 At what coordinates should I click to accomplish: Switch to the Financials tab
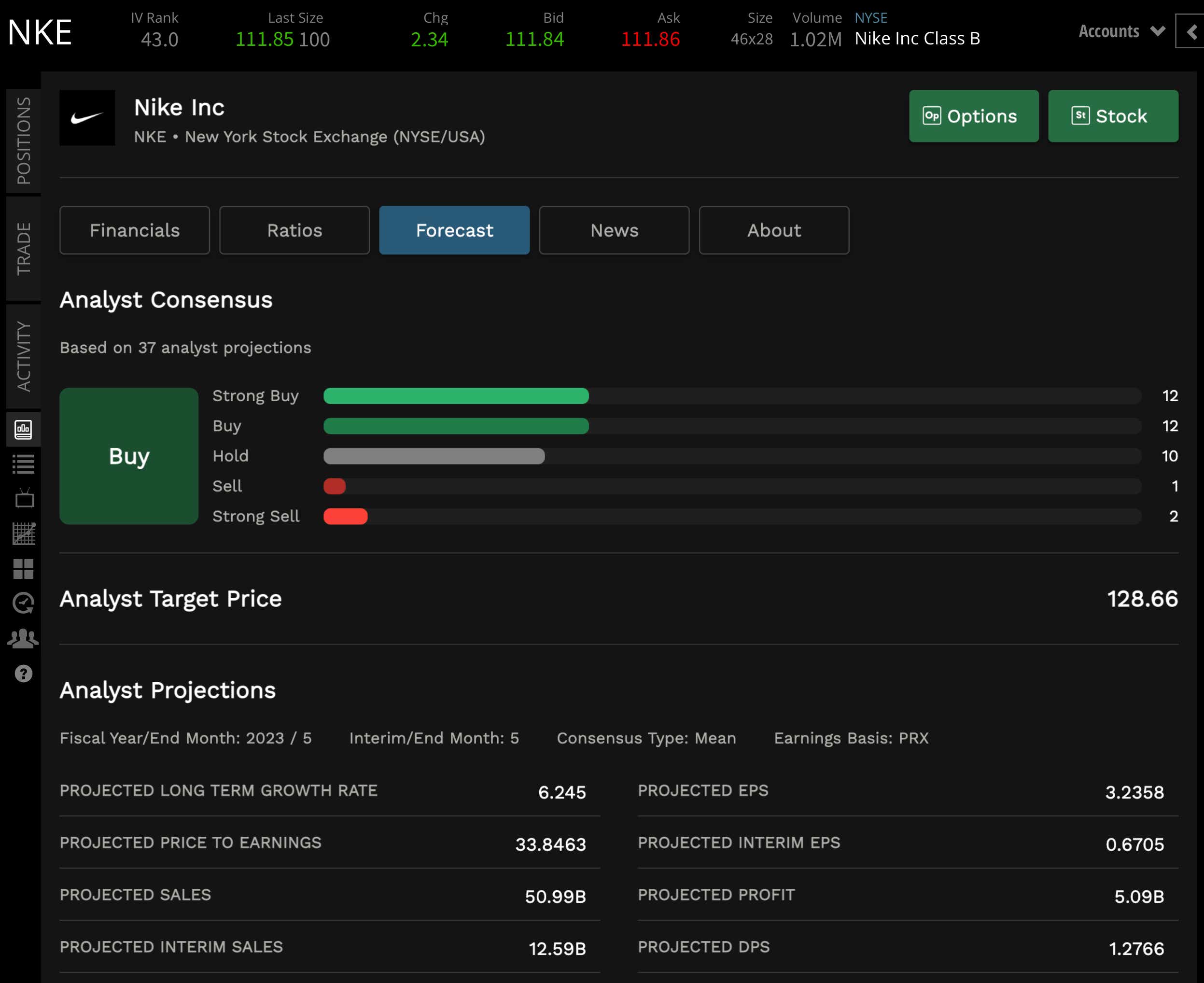pos(135,230)
